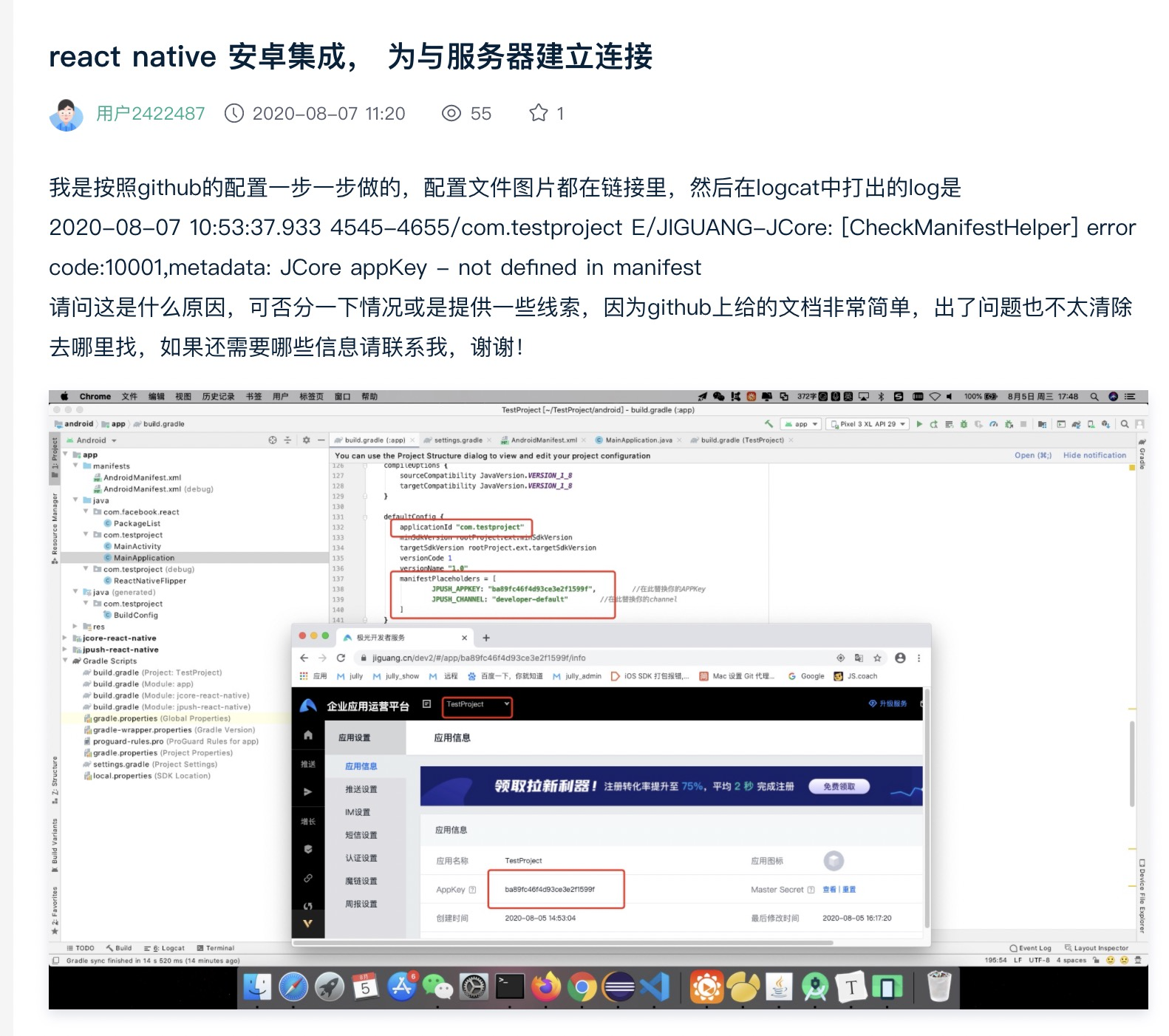Open the Android project view dropdown
Viewport: 1169px width, 1036px height.
pyautogui.click(x=97, y=440)
